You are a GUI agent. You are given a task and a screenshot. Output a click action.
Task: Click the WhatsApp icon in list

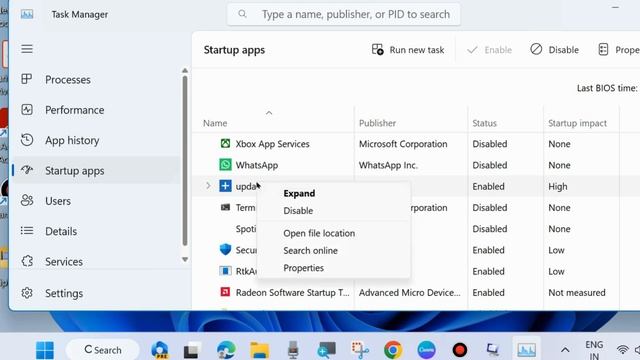[x=225, y=165]
